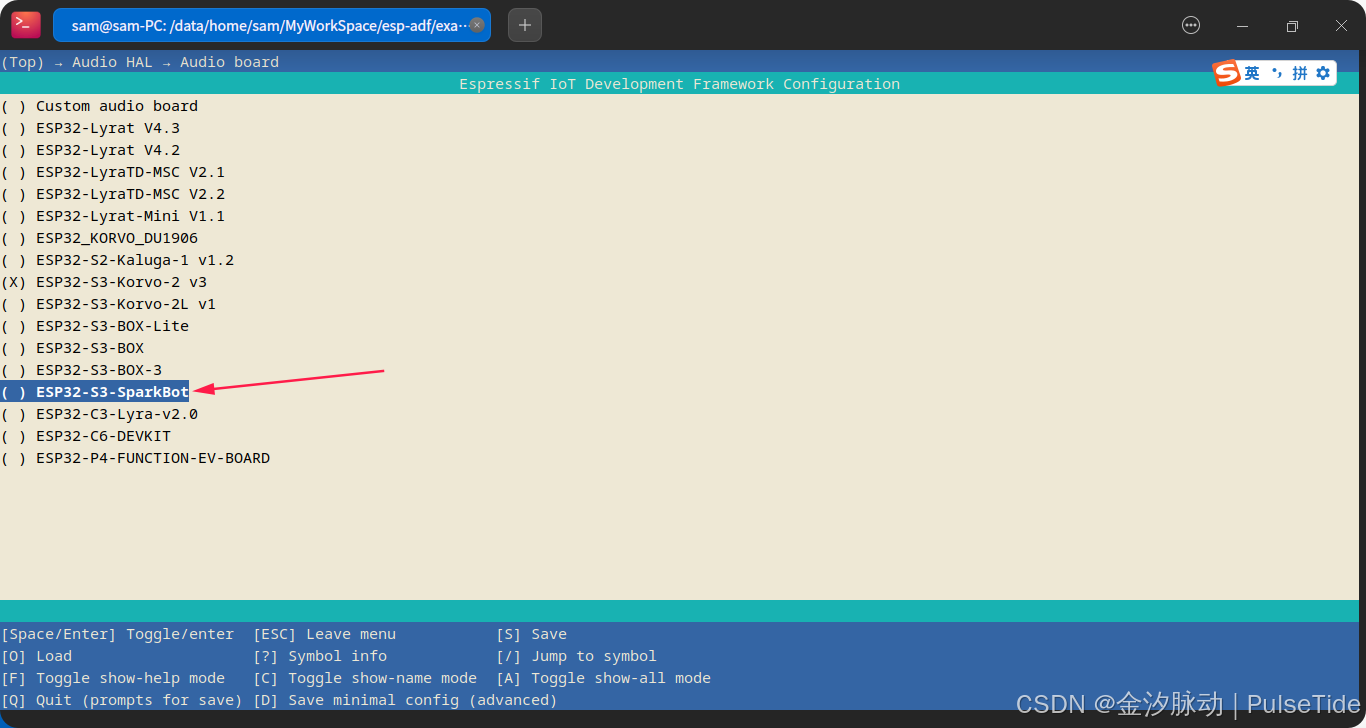The height and width of the screenshot is (728, 1366).
Task: Select ESP32-Lyrat-Mini V1.1 board
Action: [x=112, y=216]
